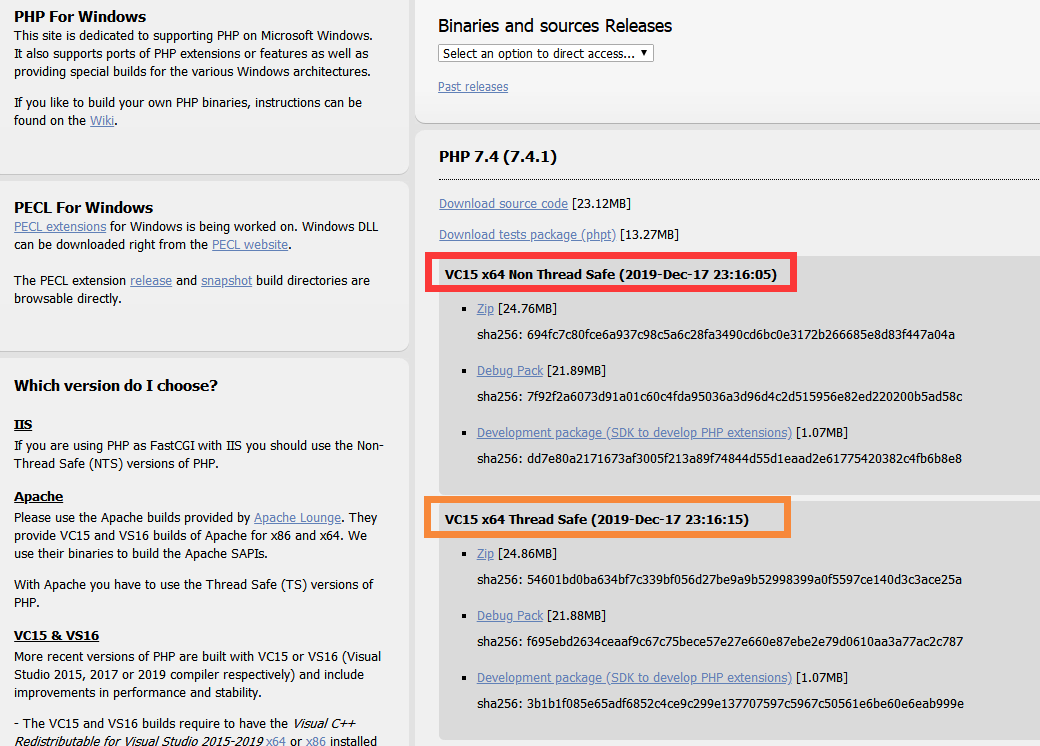The image size is (1040, 746).
Task: Download Non Thread Safe Development package
Action: pyautogui.click(x=634, y=433)
